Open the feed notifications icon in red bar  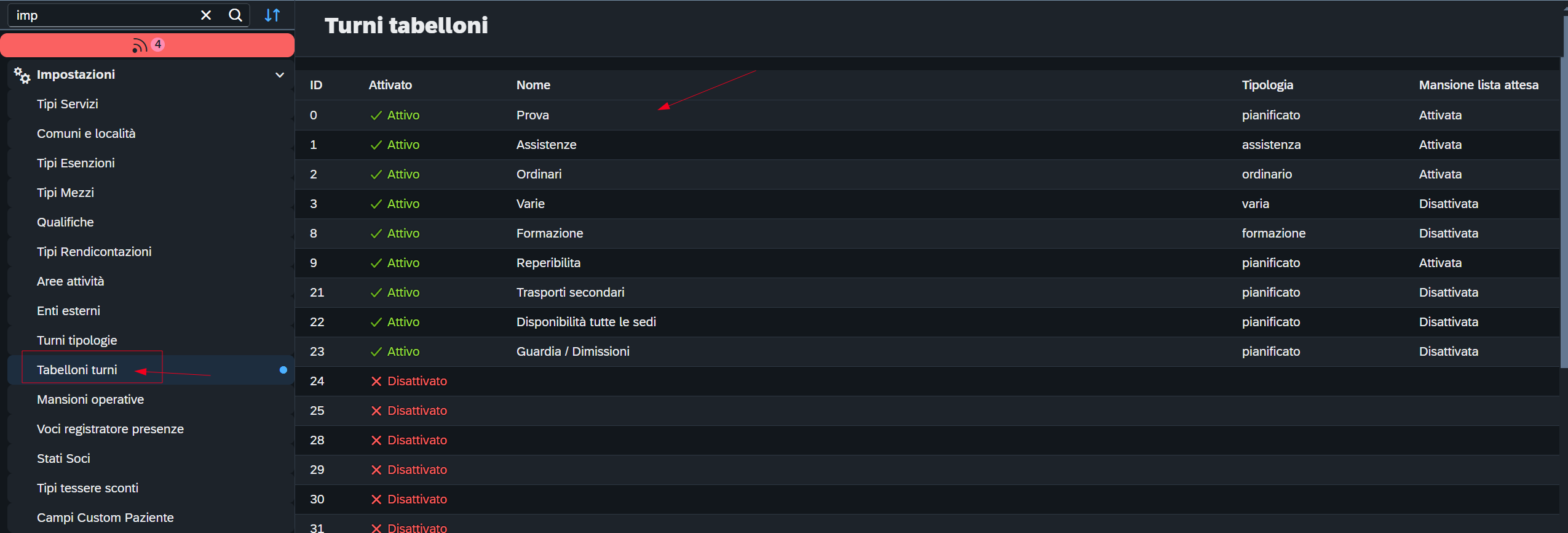pos(140,45)
